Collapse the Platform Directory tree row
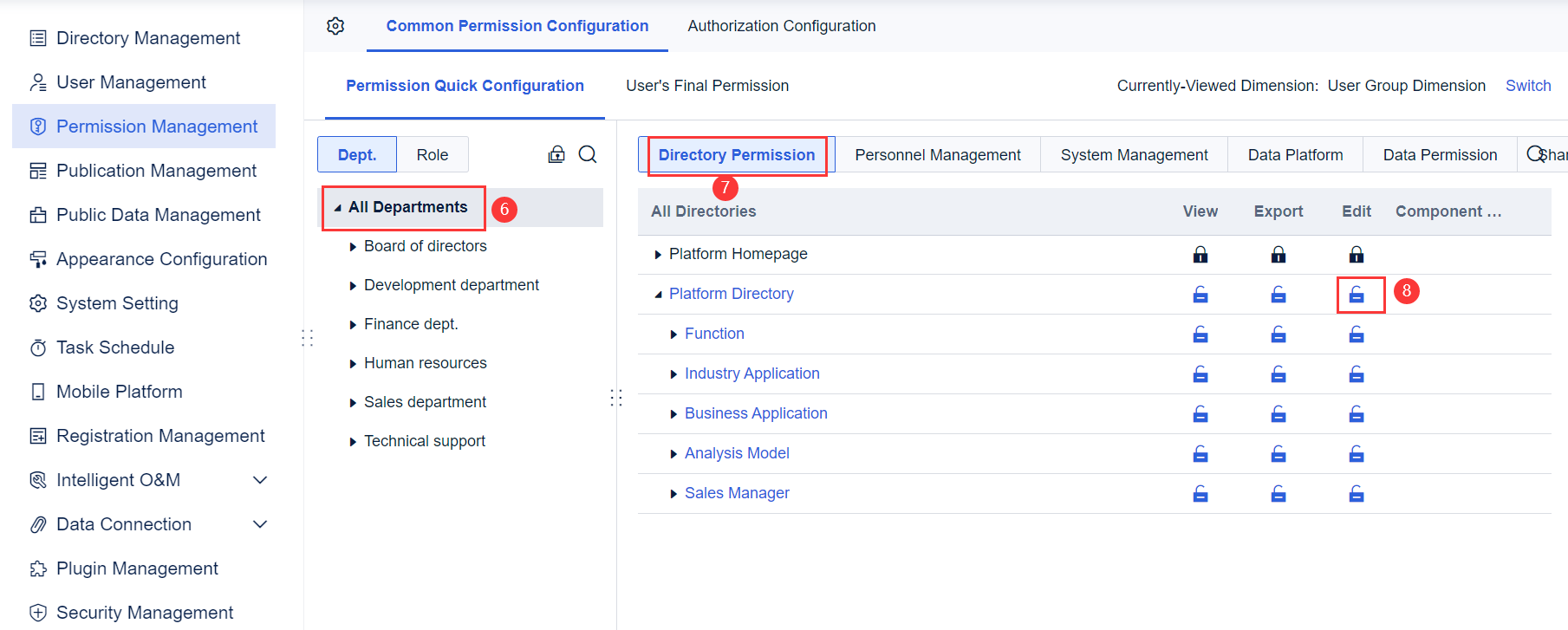The height and width of the screenshot is (630, 1568). [x=658, y=295]
